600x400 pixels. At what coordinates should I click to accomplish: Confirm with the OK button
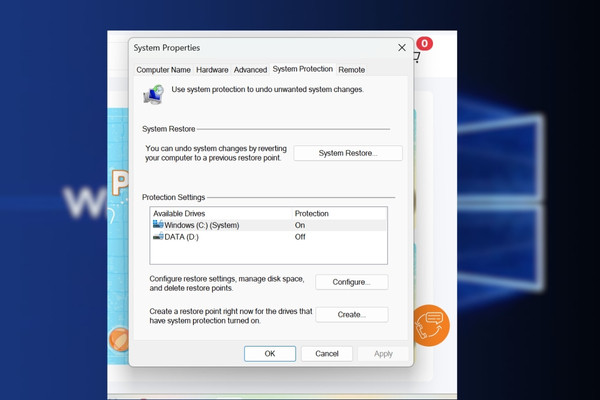coord(270,354)
